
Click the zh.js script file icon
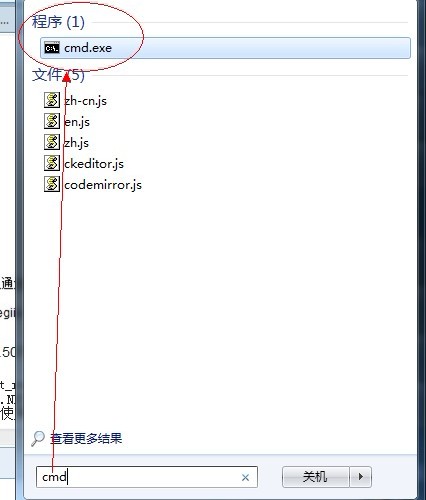click(x=52, y=142)
